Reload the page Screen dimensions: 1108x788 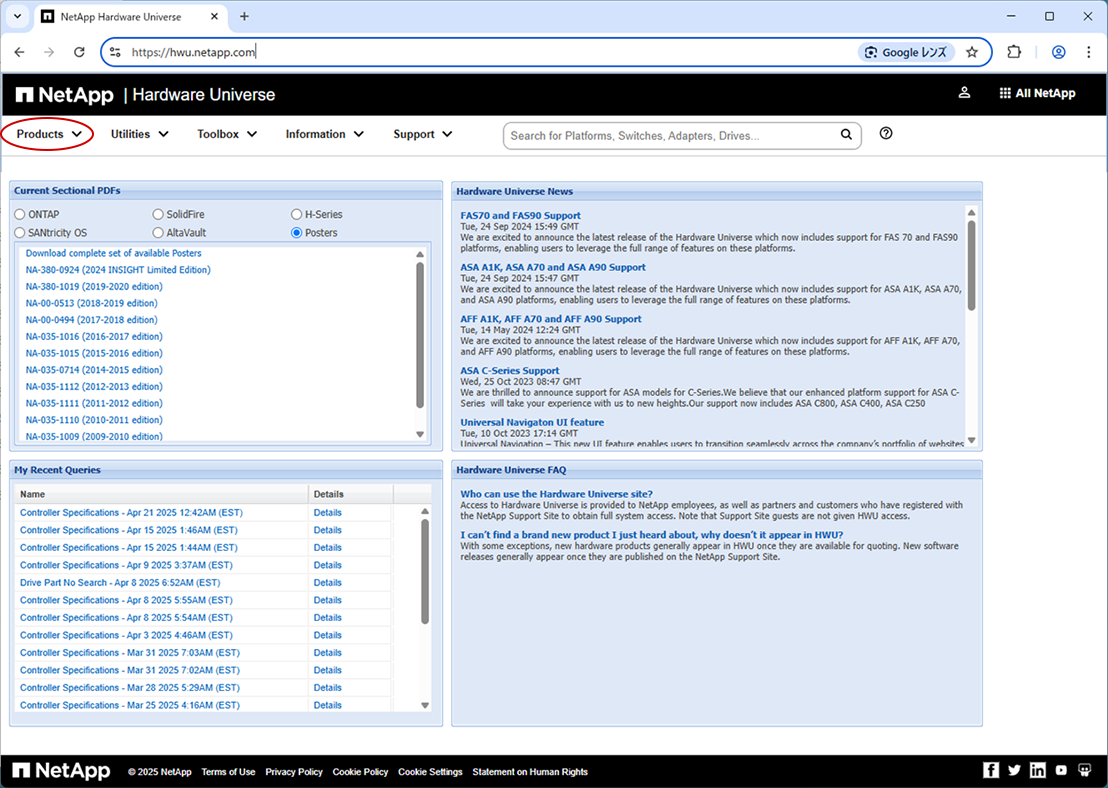(x=79, y=52)
